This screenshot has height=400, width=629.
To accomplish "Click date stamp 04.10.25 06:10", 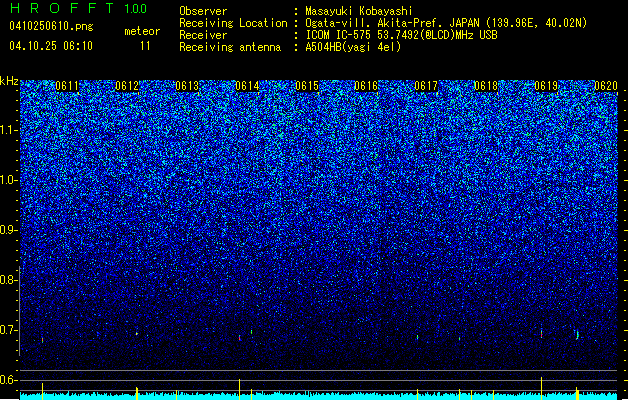I will click(x=51, y=46).
